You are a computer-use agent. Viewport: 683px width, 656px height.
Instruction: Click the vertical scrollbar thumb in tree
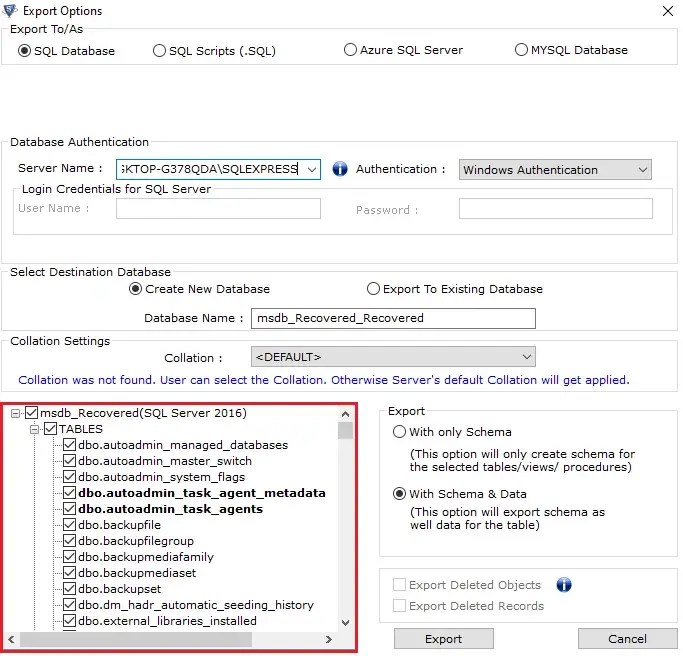coord(345,431)
